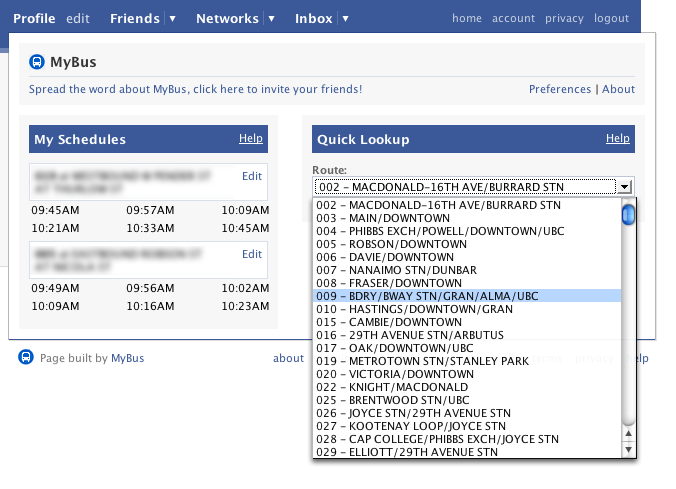The width and height of the screenshot is (676, 489).
Task: Click about link in footer
Action: click(x=288, y=358)
